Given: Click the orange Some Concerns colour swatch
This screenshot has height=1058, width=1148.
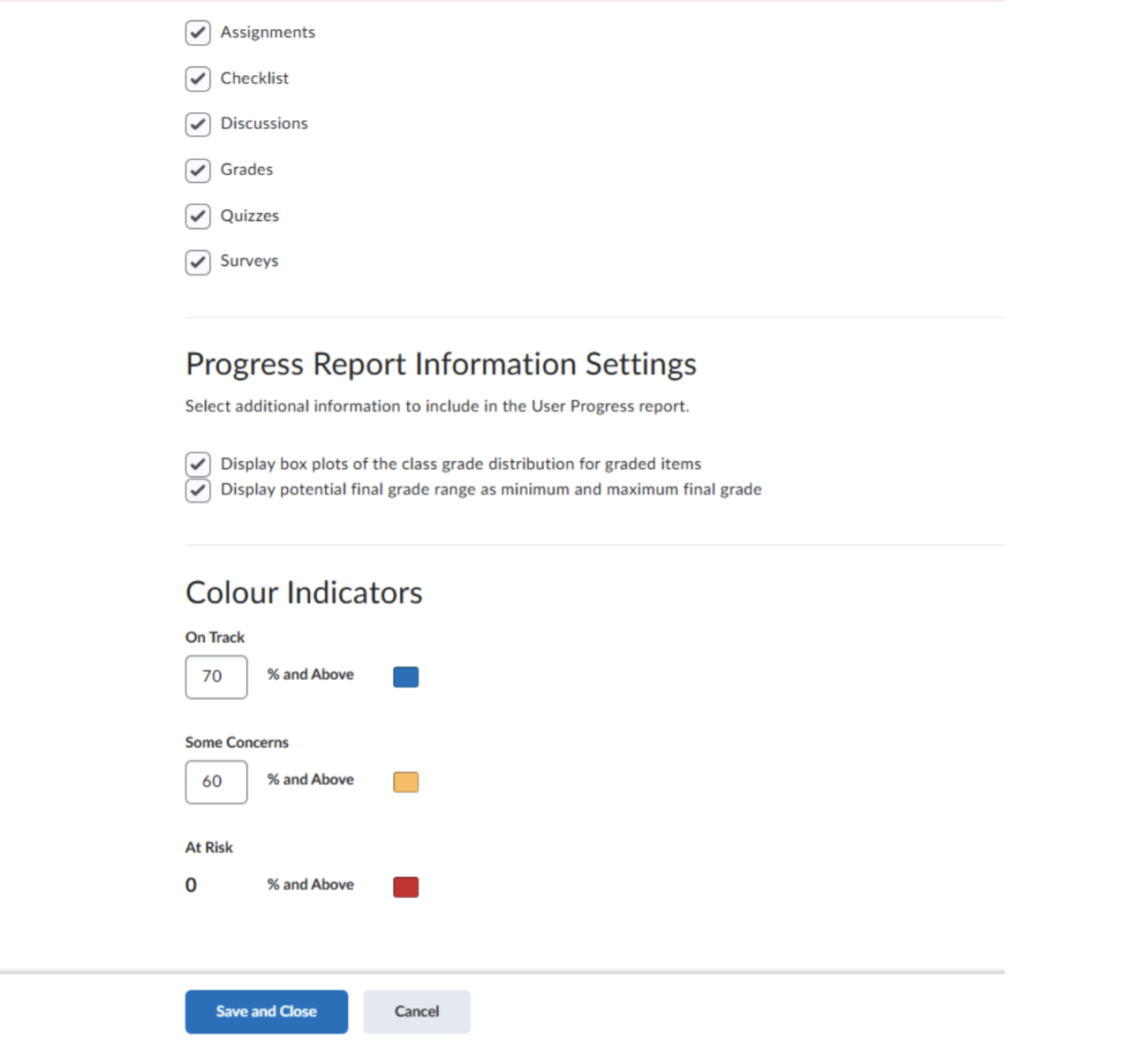Looking at the screenshot, I should pos(405,782).
